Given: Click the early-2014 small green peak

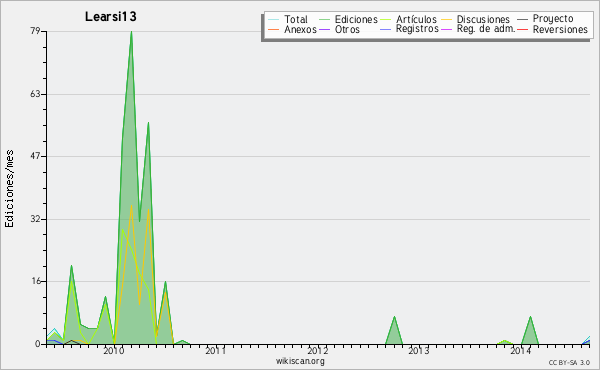Looking at the screenshot, I should click(x=530, y=330).
